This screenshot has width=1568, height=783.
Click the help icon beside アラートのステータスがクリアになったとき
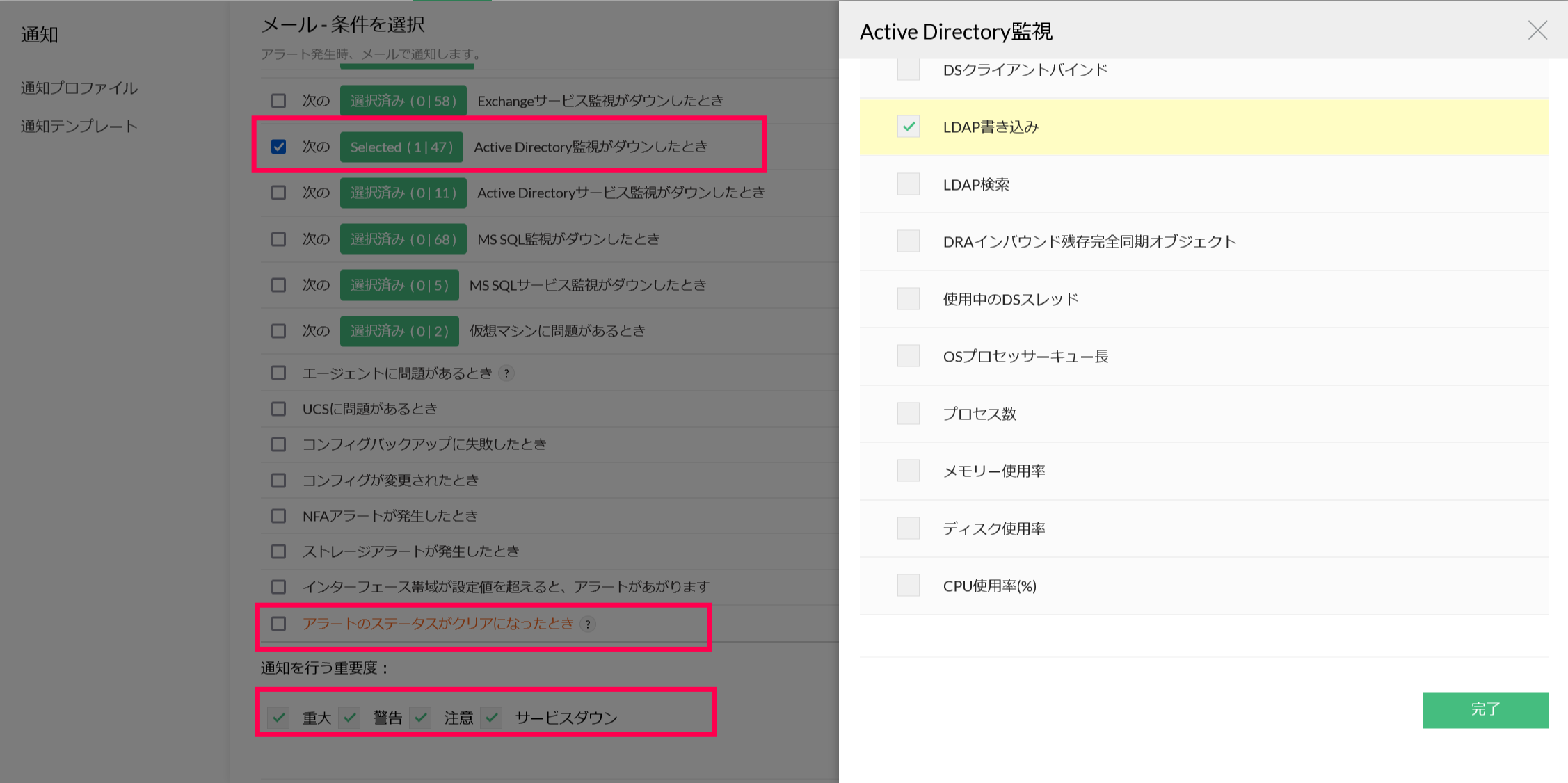coord(588,624)
